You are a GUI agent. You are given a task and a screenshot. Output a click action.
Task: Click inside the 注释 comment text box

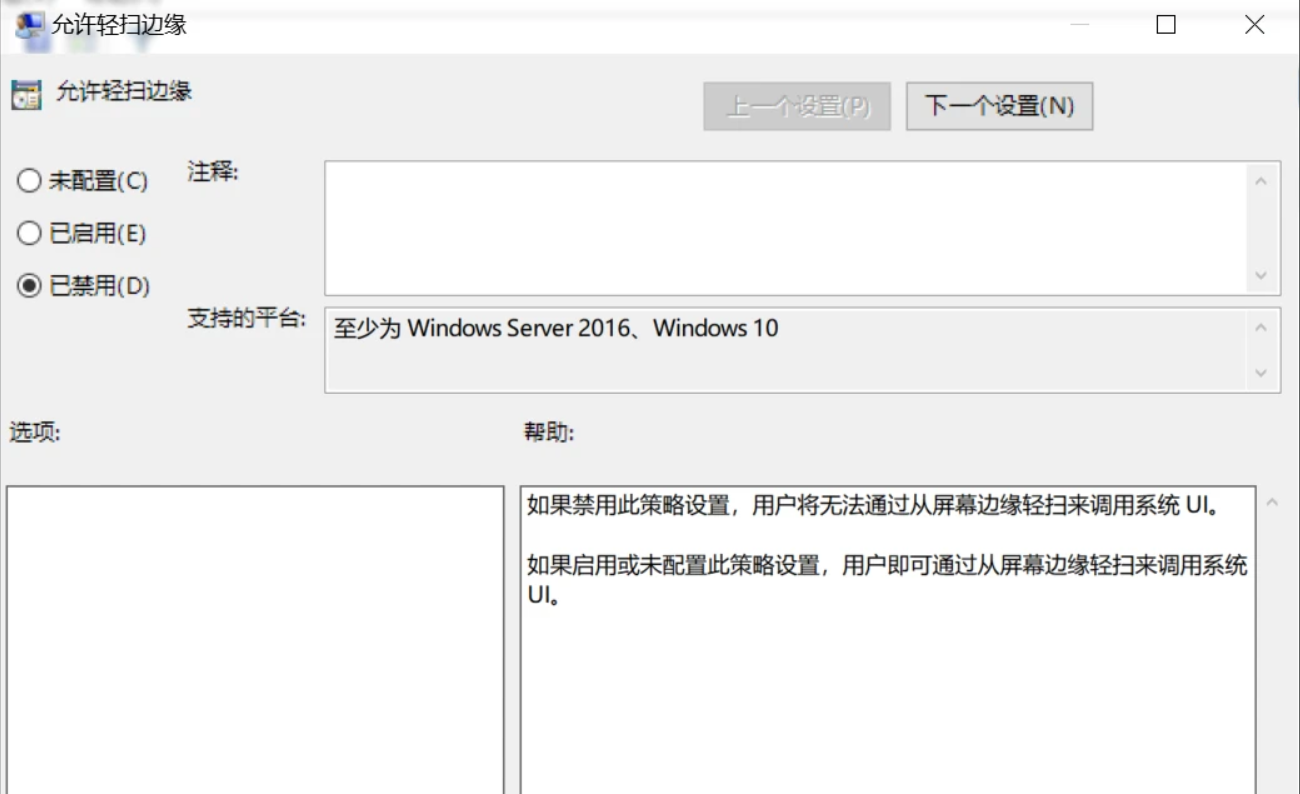click(x=785, y=228)
